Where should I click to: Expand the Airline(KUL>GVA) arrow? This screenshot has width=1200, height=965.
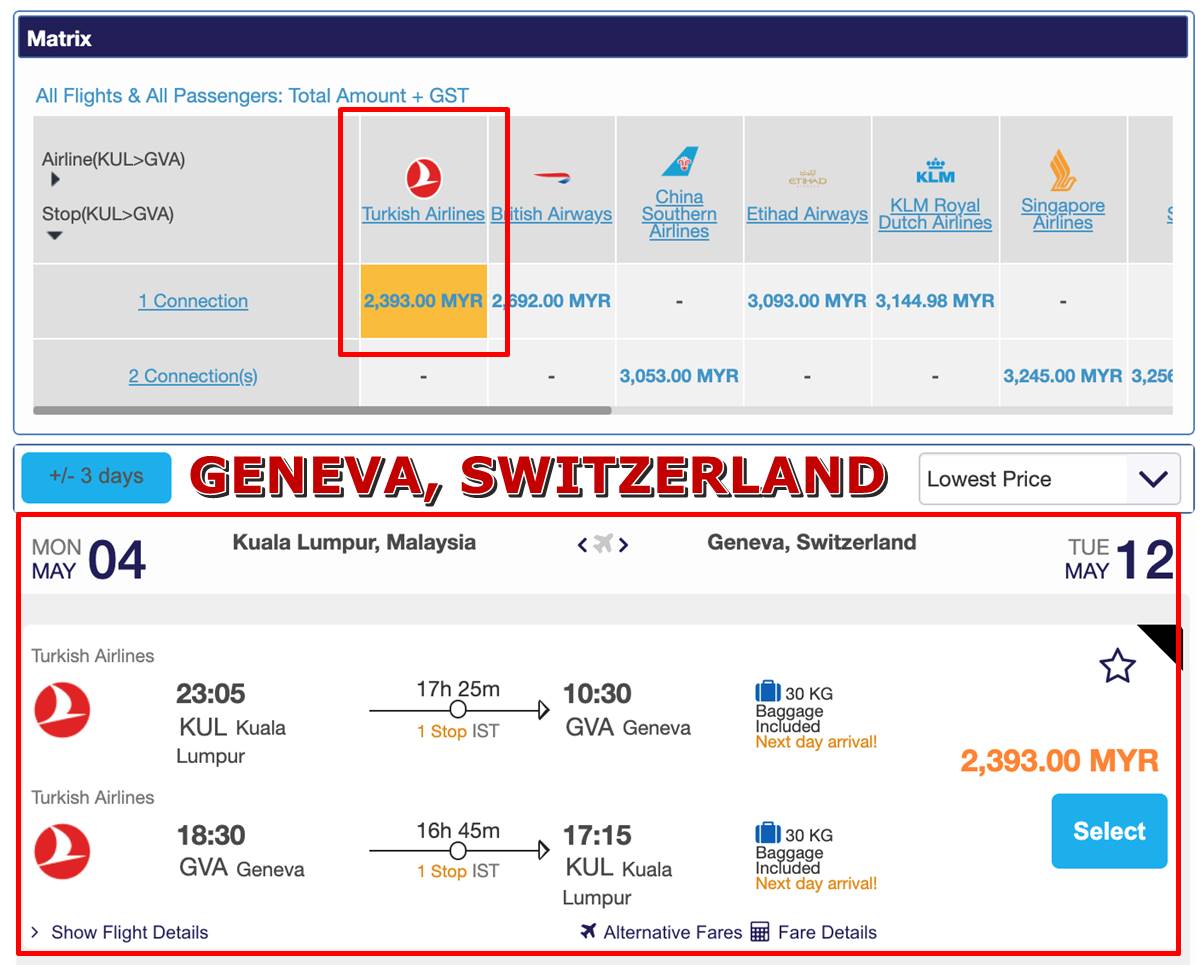[55, 179]
